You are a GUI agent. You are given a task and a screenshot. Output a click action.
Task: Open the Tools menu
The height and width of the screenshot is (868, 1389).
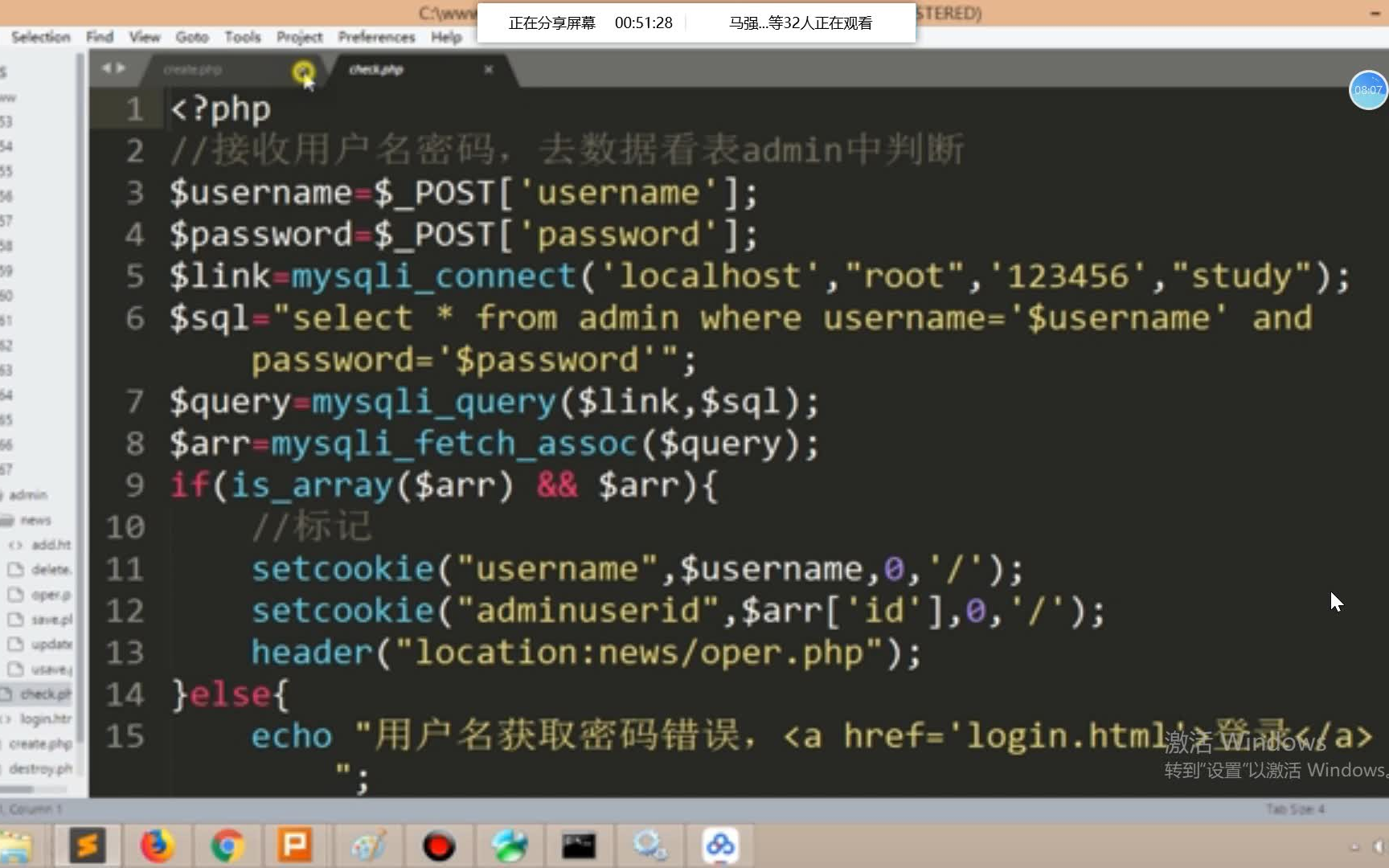point(242,37)
